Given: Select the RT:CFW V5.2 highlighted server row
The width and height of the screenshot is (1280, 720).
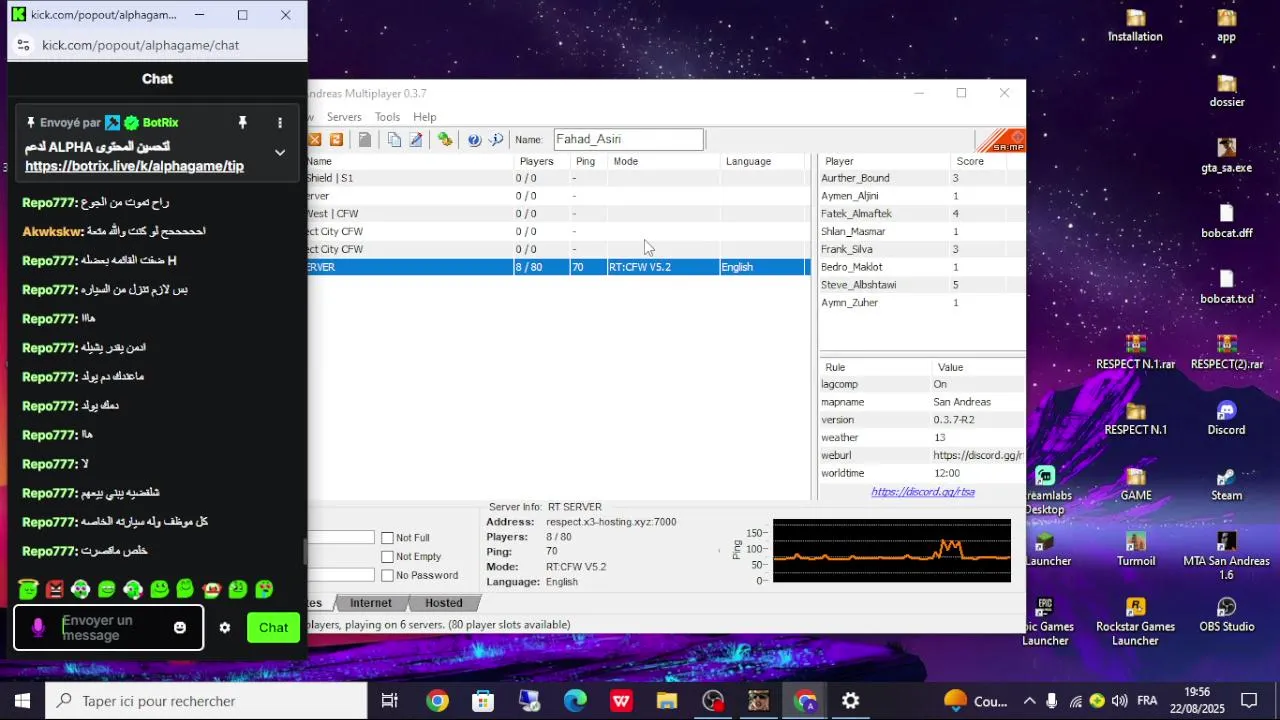Looking at the screenshot, I should point(557,267).
